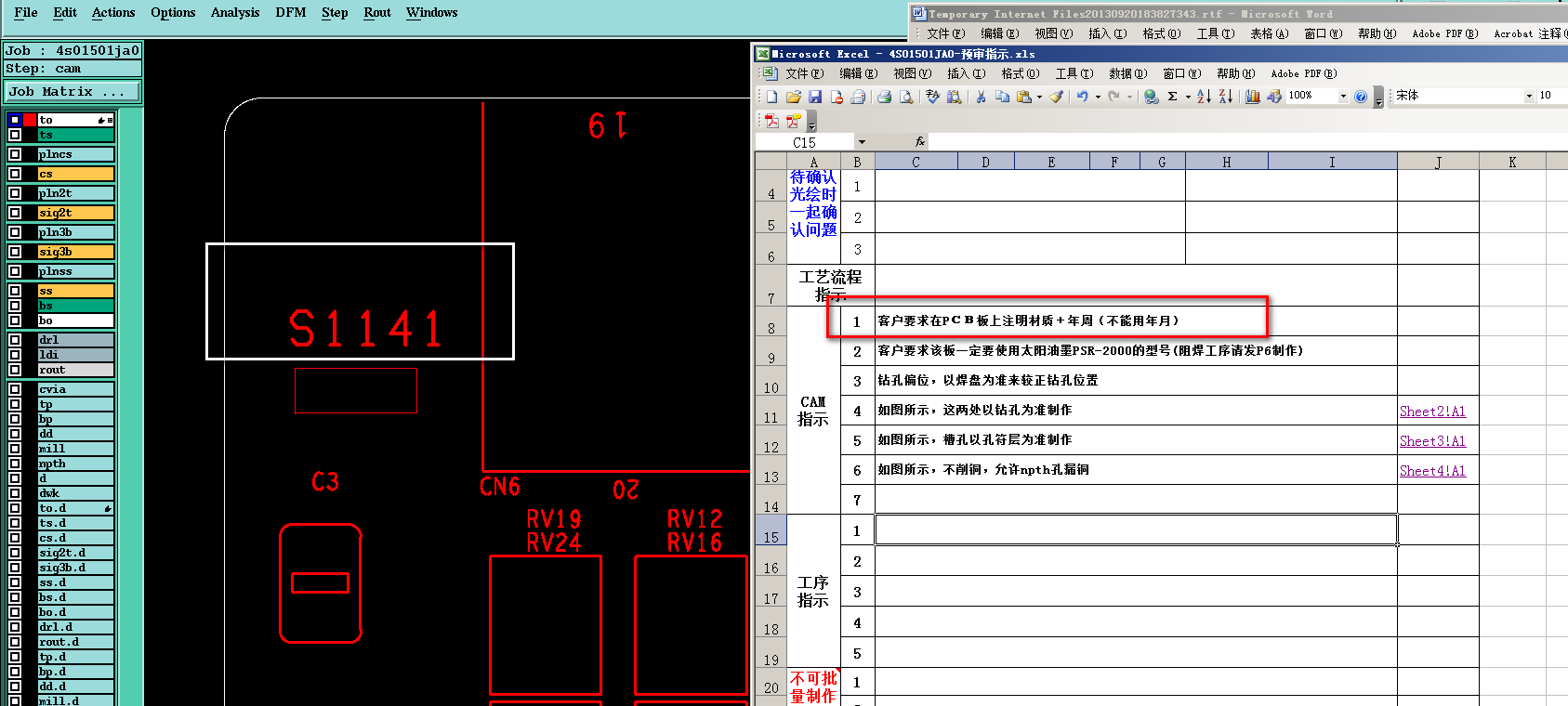Viewport: 1568px width, 706px height.
Task: Open the Rout menu in CAM window
Action: [x=377, y=12]
